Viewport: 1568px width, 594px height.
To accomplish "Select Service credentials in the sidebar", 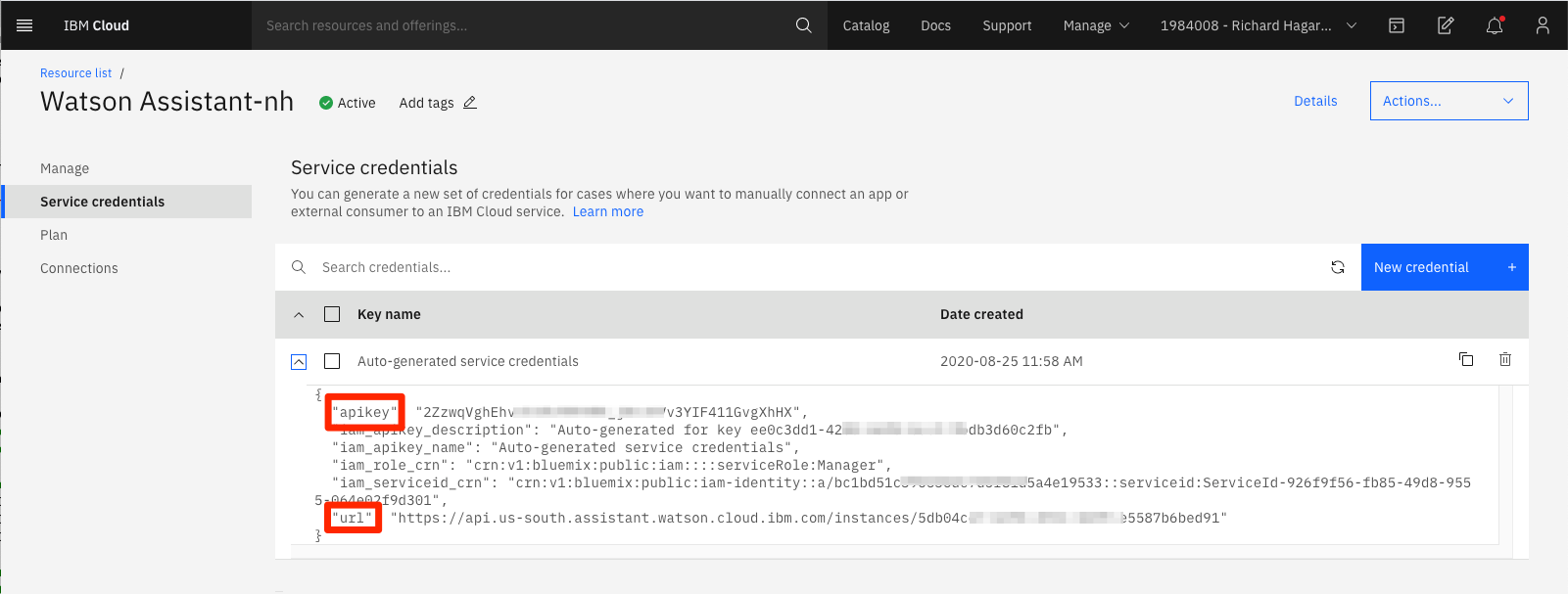I will click(126, 202).
